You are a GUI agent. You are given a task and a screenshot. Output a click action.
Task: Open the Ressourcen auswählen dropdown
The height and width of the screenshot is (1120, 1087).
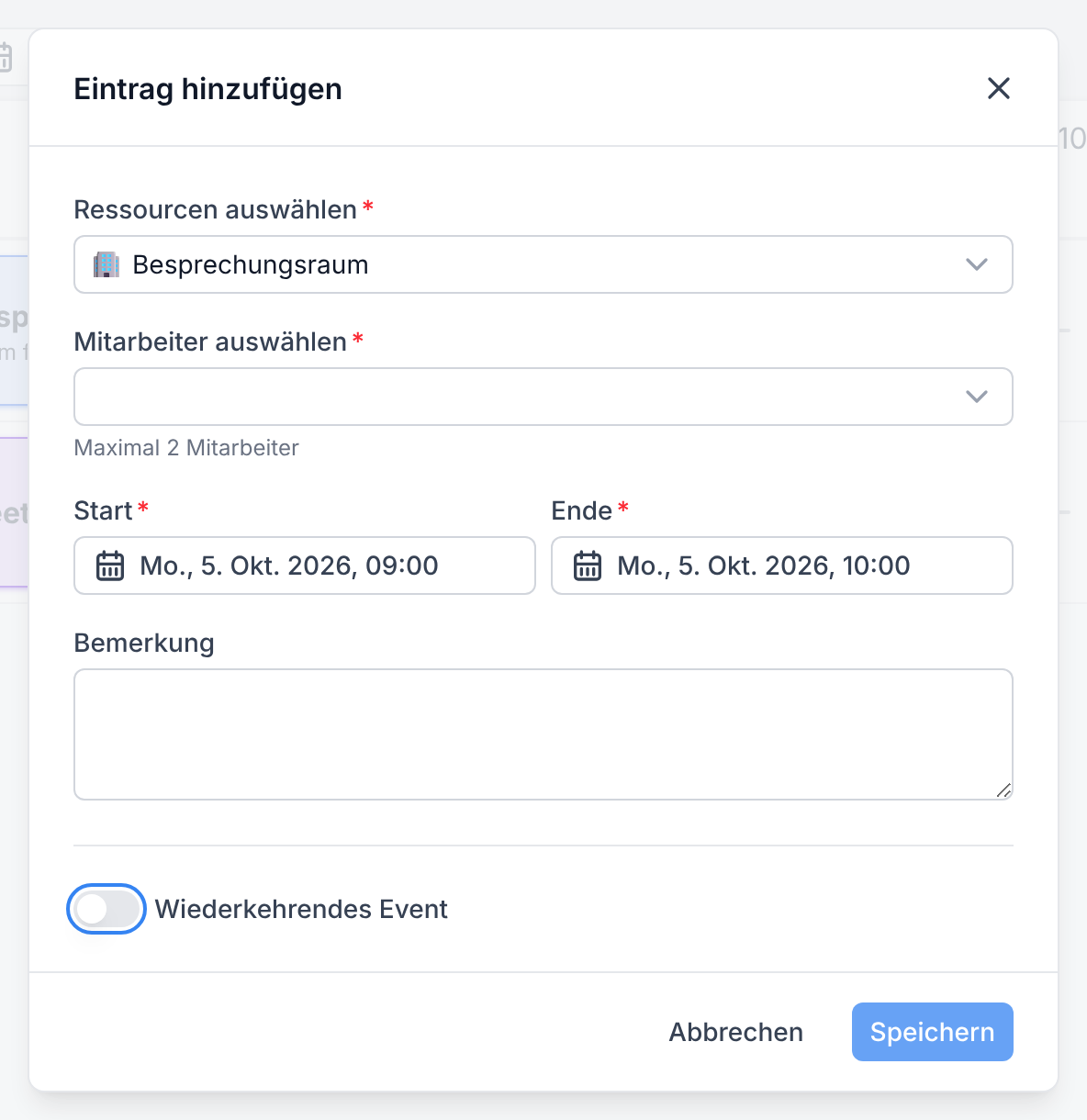pos(543,264)
